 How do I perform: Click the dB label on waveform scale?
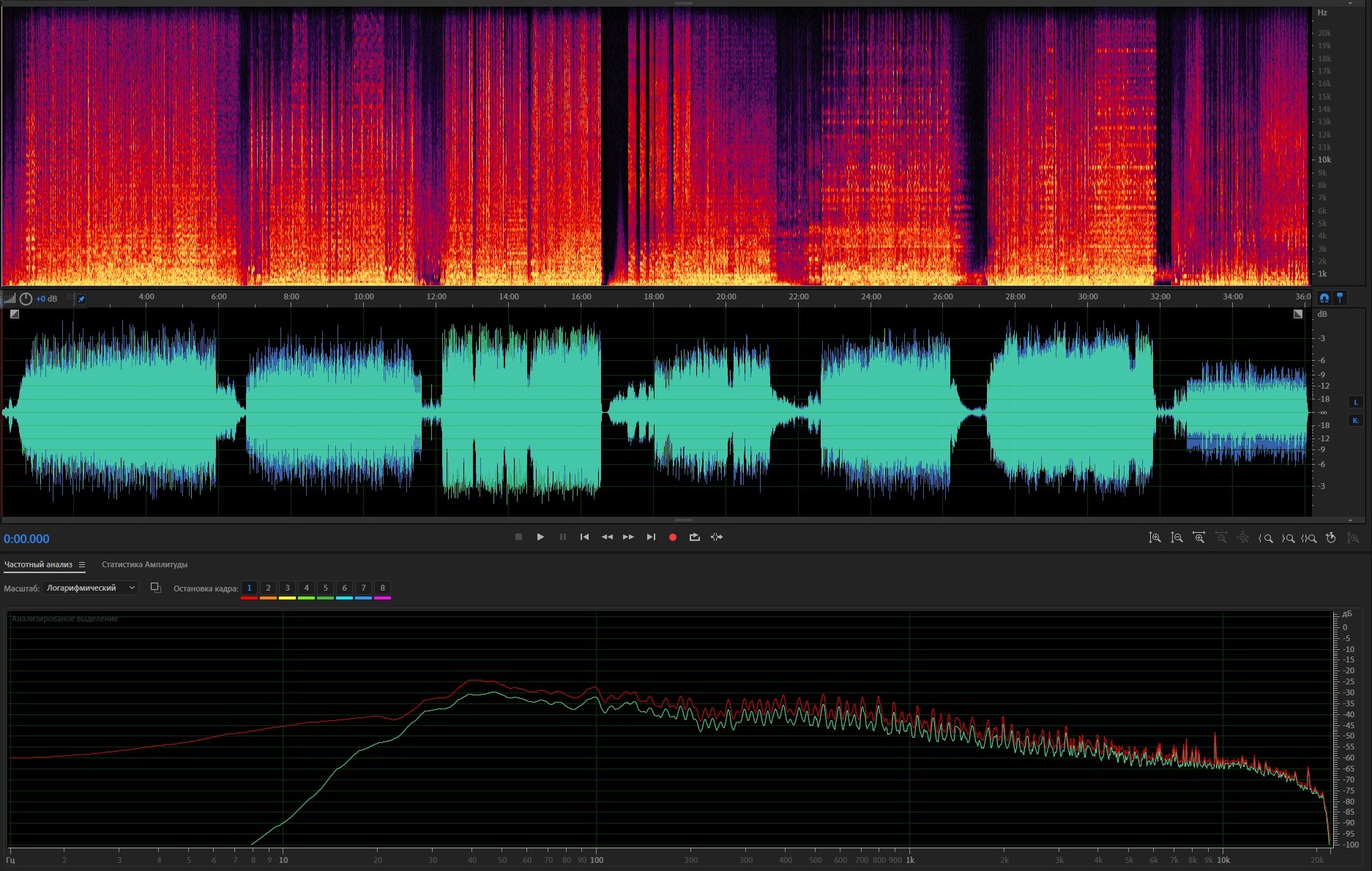[1322, 314]
